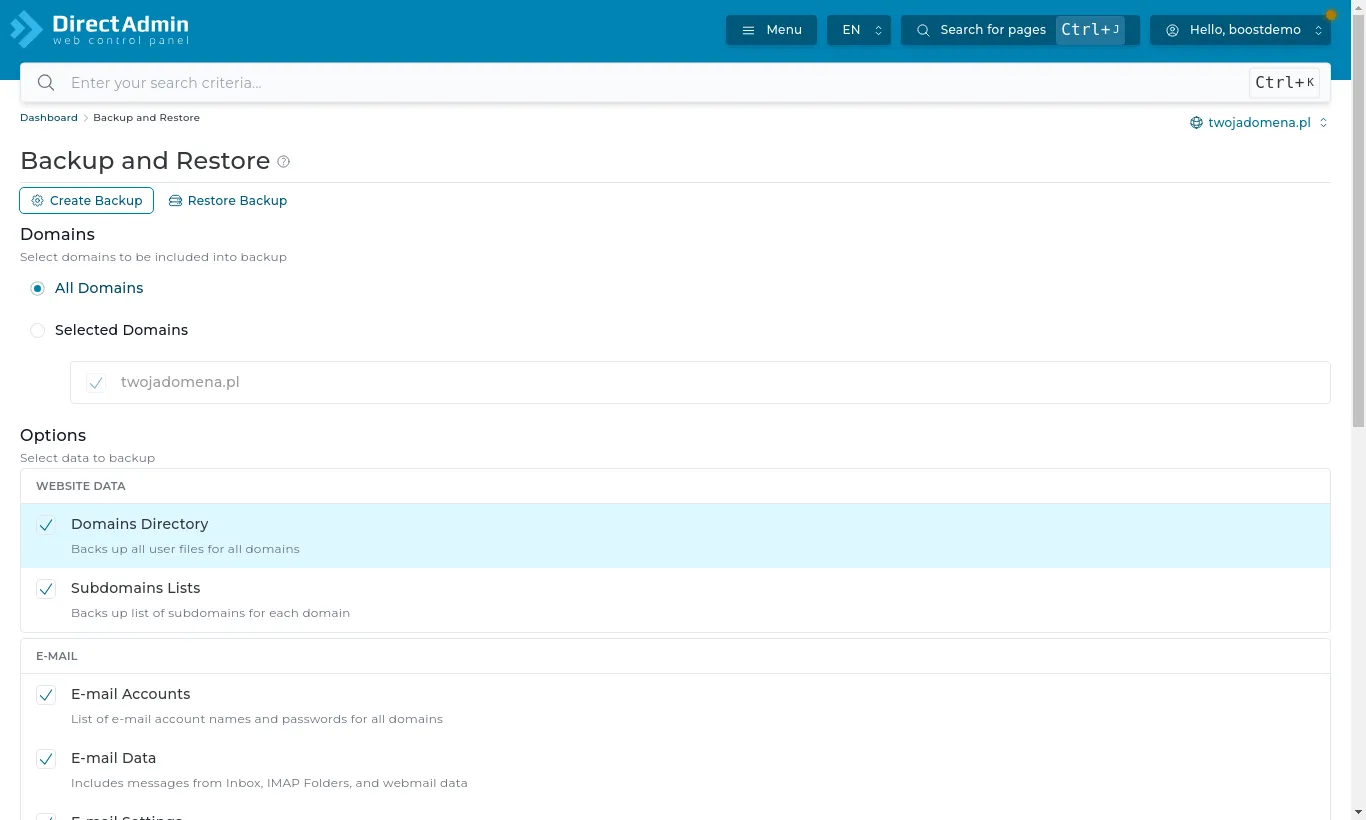Open the Menu button
Screen dimensions: 1366x820
(771, 30)
